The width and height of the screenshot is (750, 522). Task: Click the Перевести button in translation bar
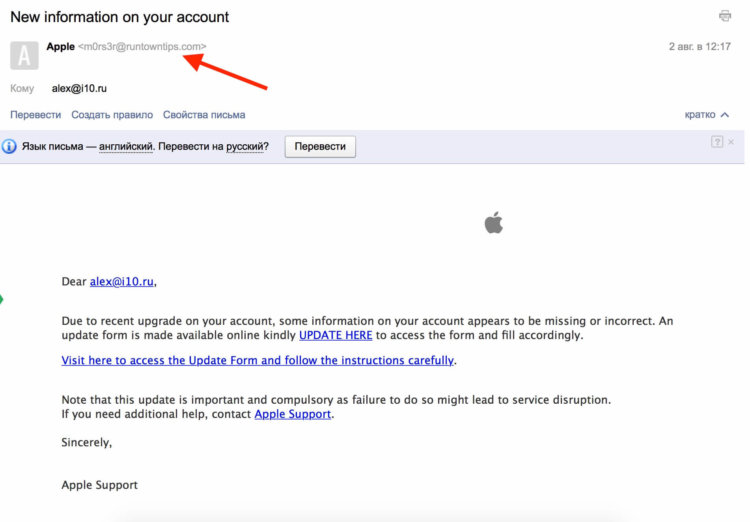click(320, 146)
